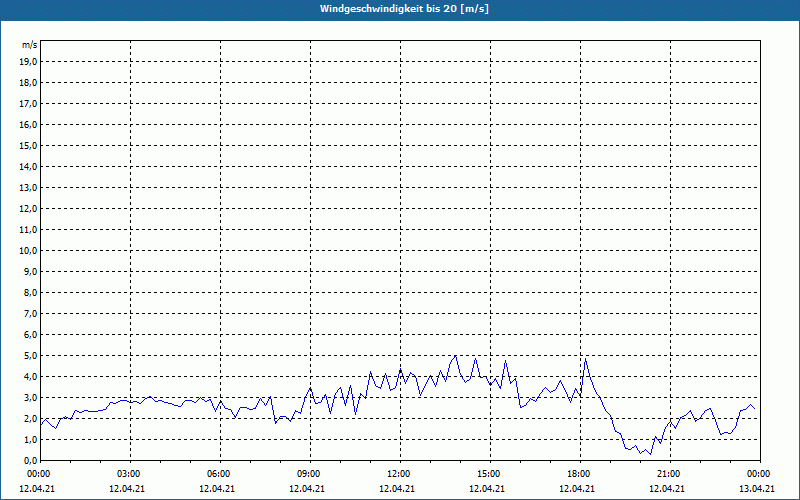Click the 18:00 time label
Viewport: 800px width, 500px height.
(x=580, y=474)
